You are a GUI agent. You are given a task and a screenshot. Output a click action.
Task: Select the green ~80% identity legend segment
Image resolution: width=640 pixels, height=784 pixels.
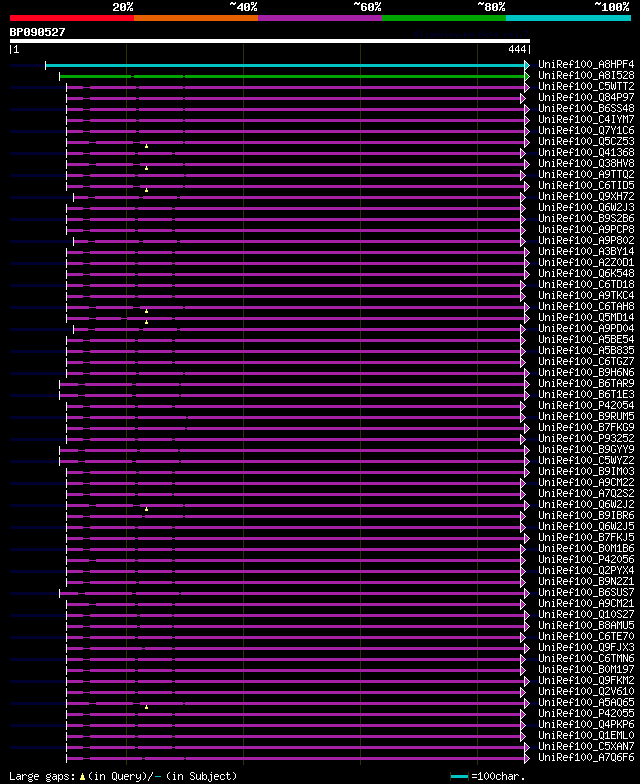point(444,18)
